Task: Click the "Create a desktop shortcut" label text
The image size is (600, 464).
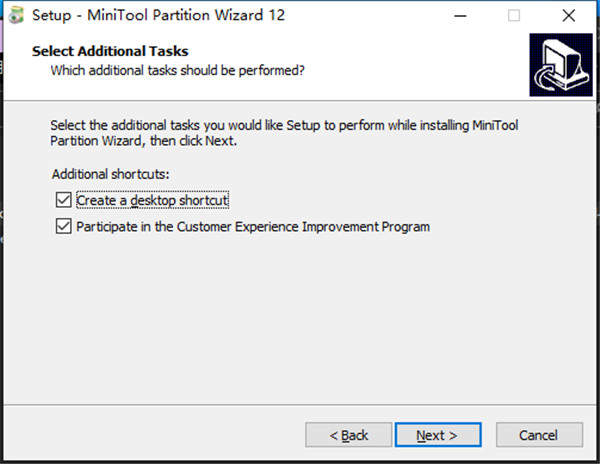Action: tap(153, 200)
